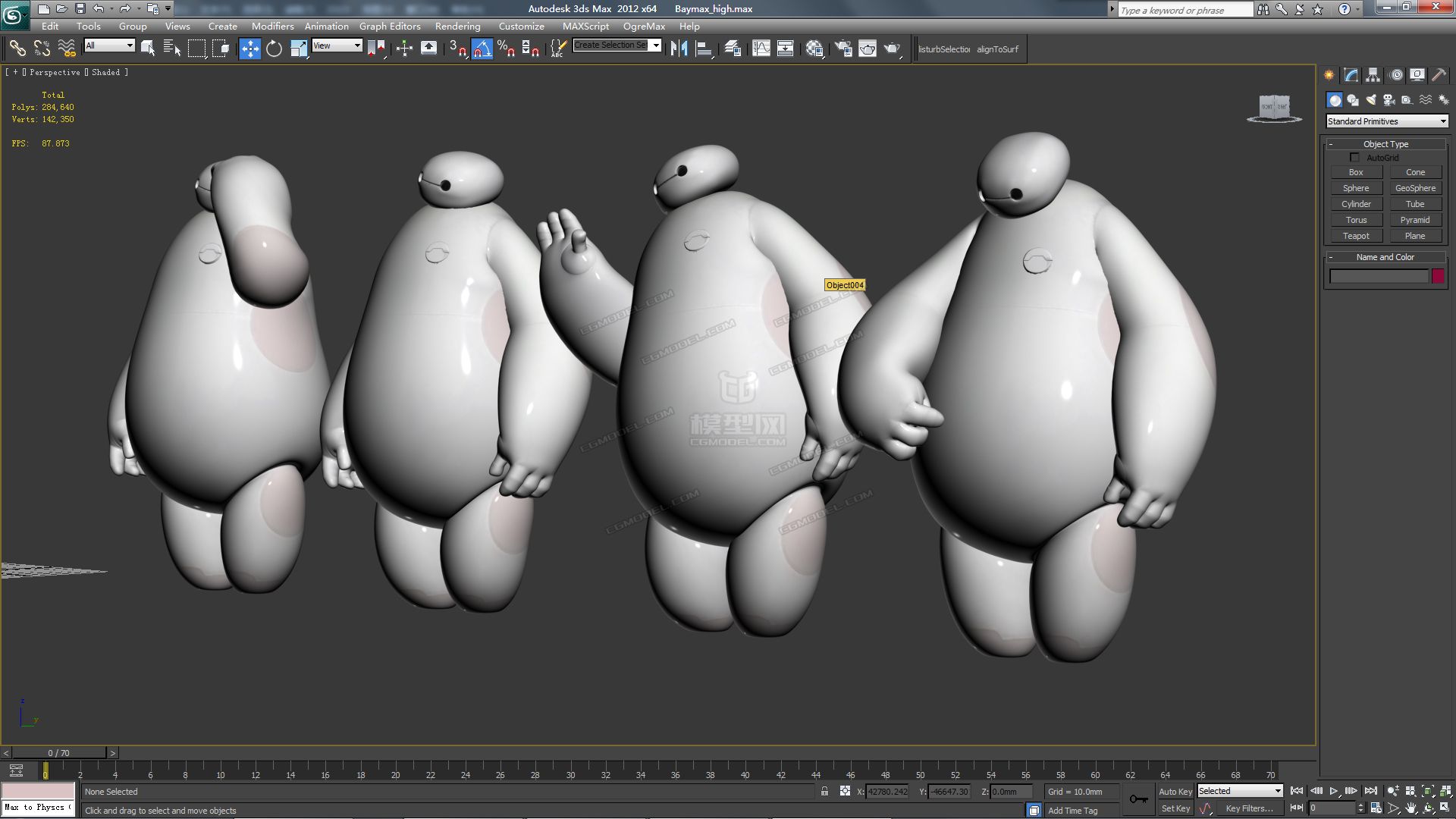1456x819 pixels.
Task: Open the selection filter All dropdown
Action: [x=109, y=45]
